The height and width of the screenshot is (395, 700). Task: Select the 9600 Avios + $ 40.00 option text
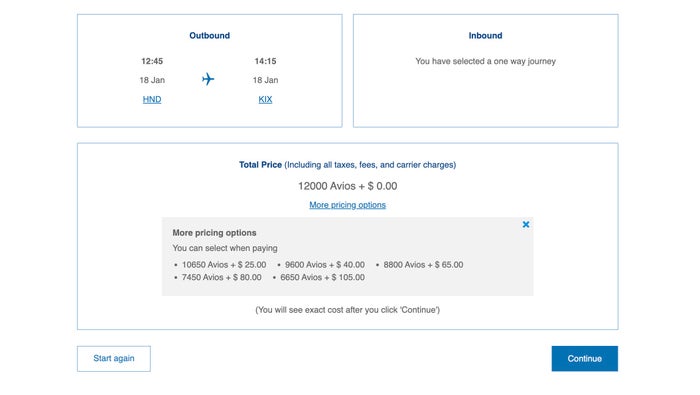pos(325,265)
